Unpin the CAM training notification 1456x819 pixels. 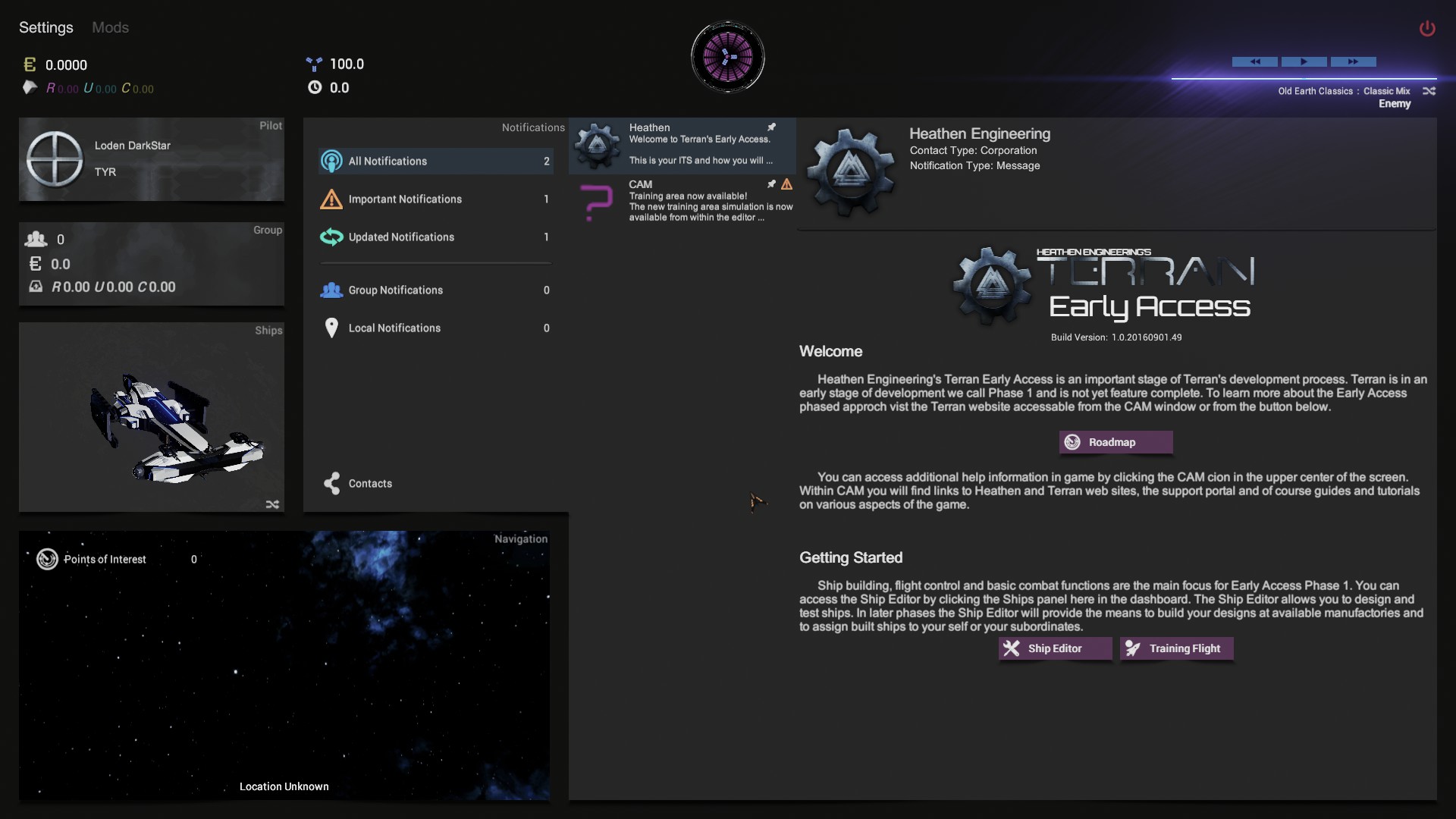tap(772, 184)
